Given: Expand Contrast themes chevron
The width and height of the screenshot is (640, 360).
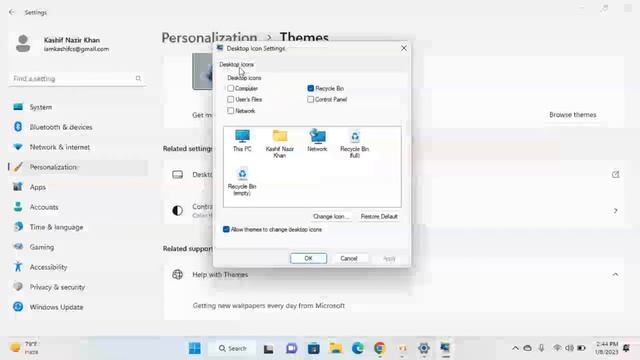Looking at the screenshot, I should point(615,211).
